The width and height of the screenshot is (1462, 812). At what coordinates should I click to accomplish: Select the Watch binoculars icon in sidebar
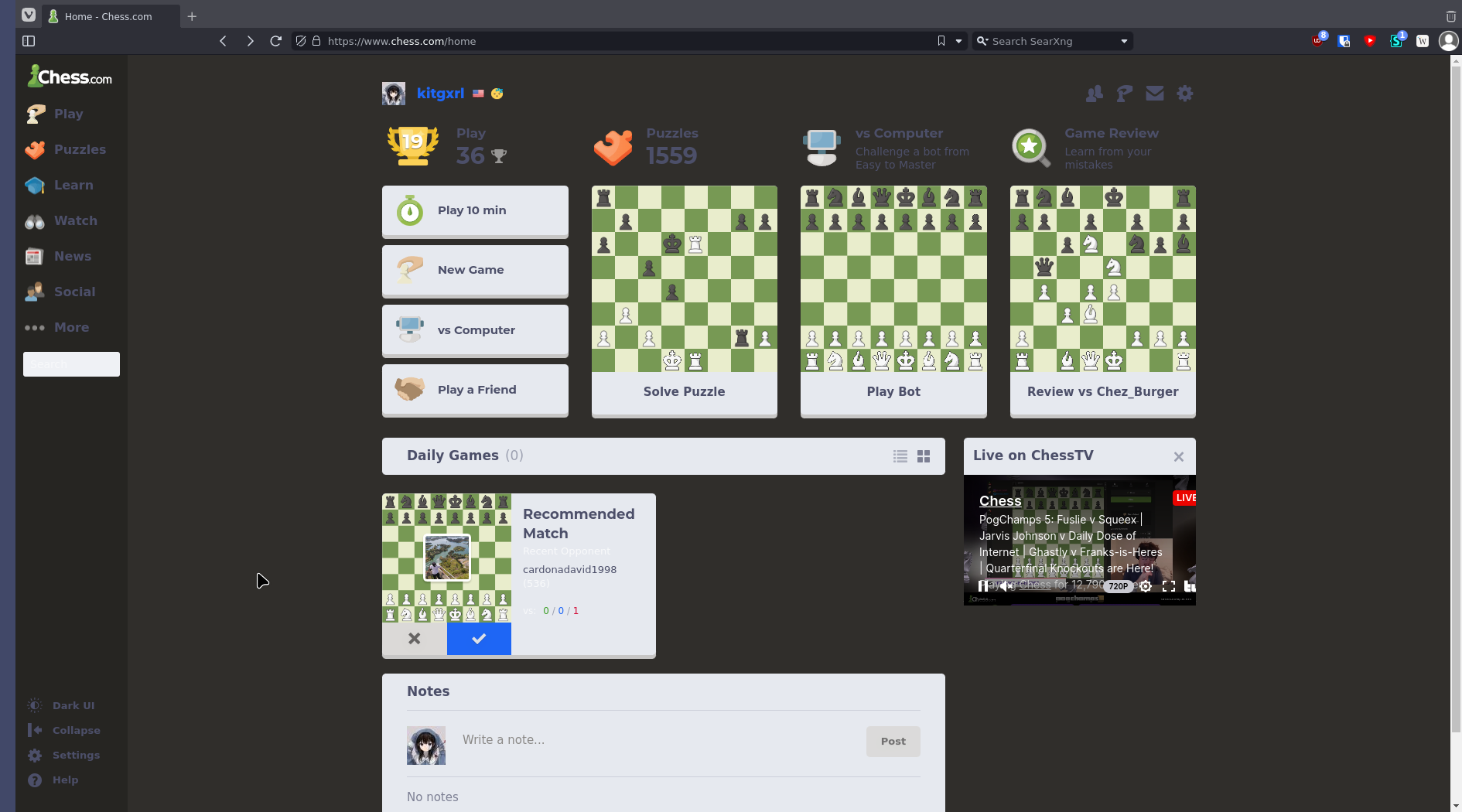coord(35,220)
